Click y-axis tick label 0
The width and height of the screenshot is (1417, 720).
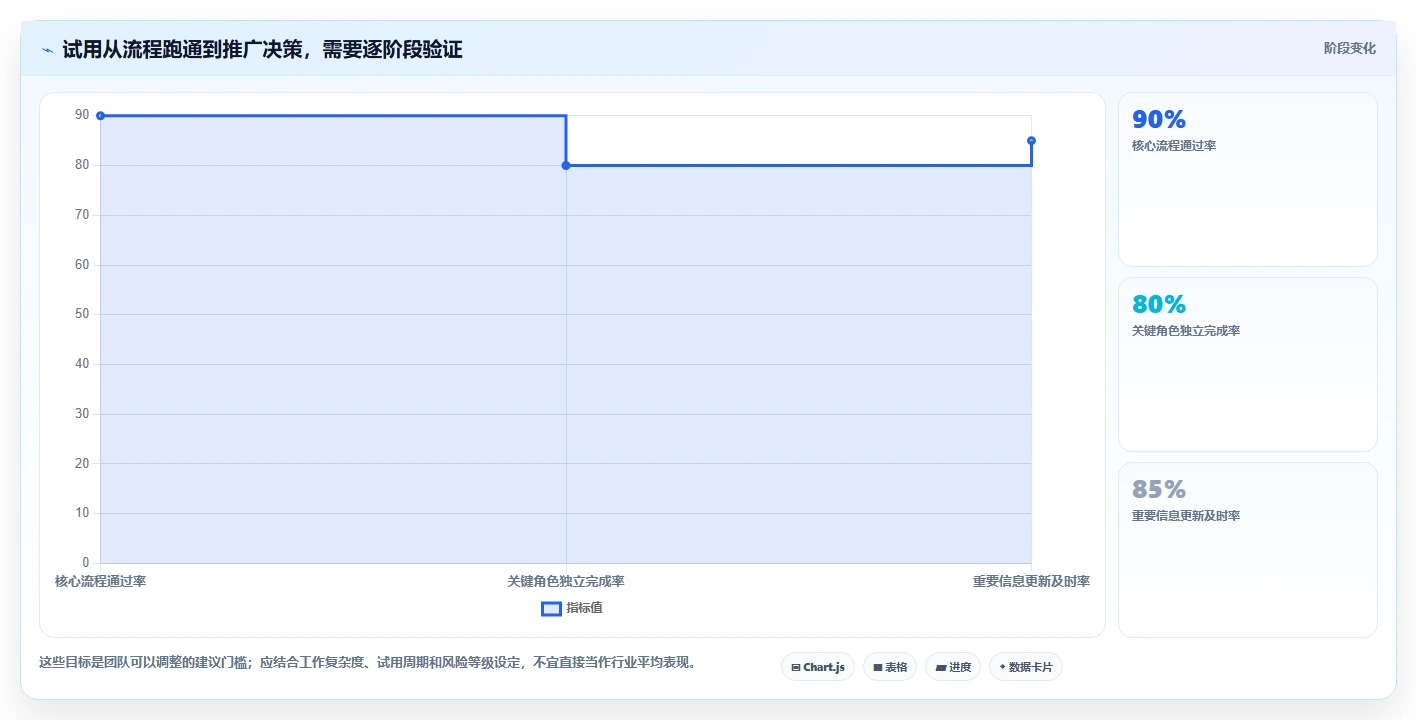pyautogui.click(x=86, y=563)
